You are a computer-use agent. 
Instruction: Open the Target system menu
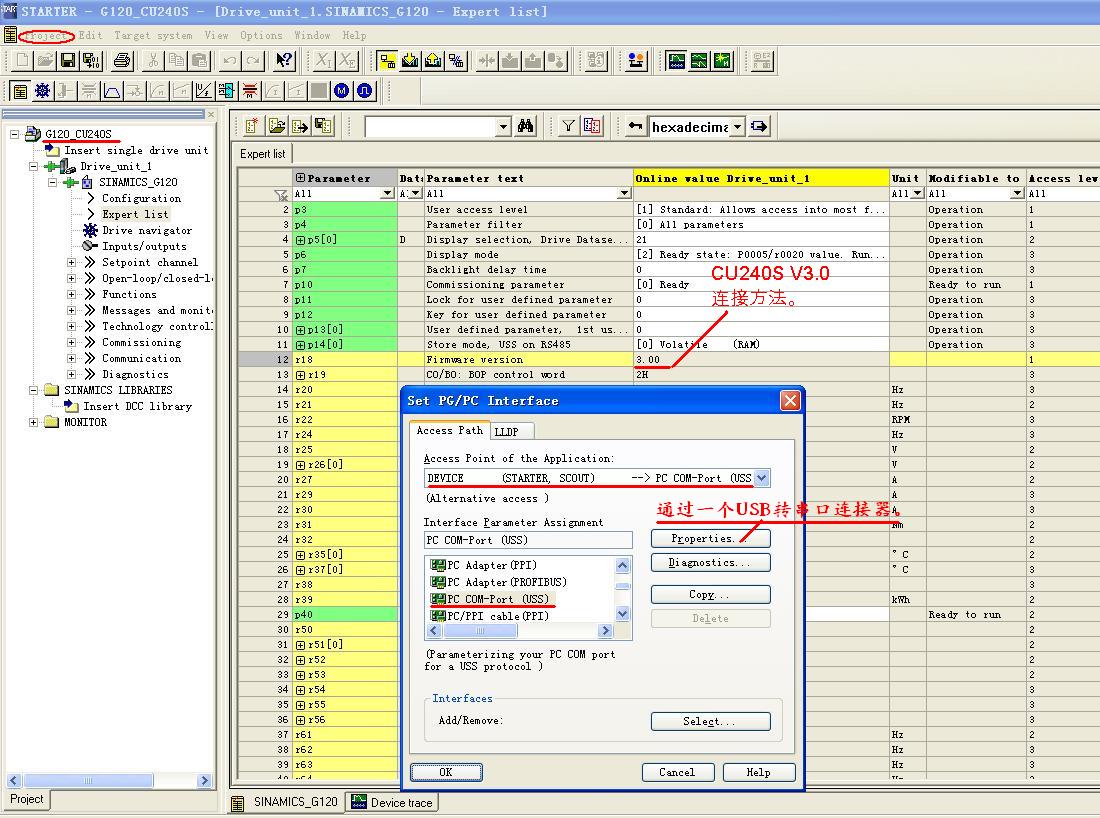(153, 35)
